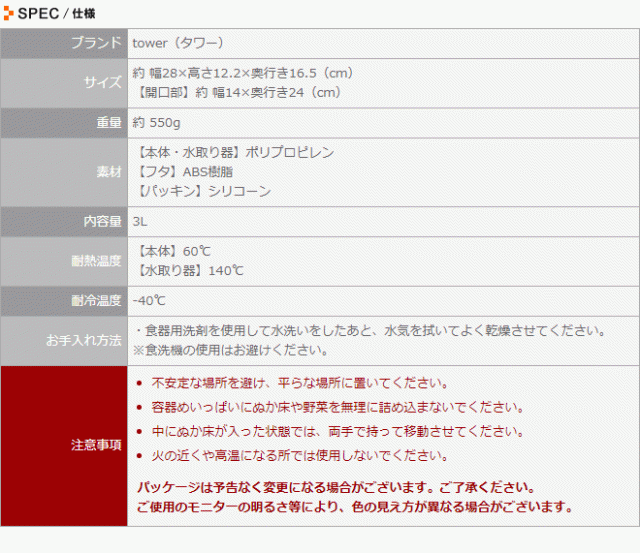640x553 pixels.
Task: Click the 3L capacity value
Action: [140, 221]
